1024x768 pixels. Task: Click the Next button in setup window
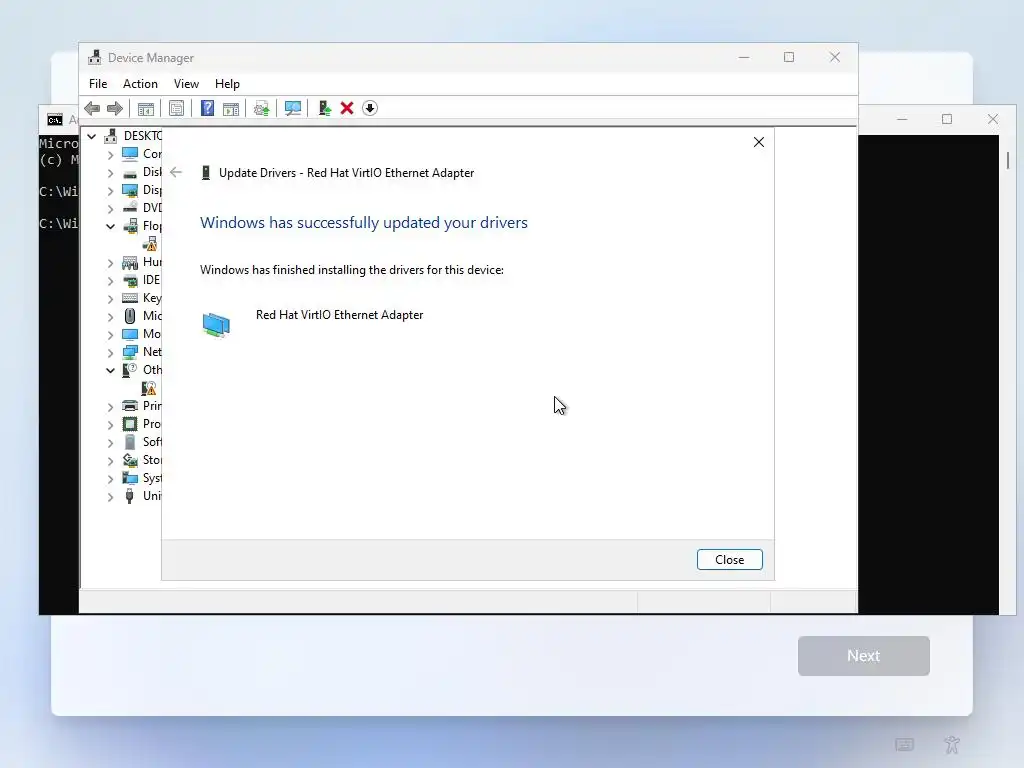[863, 656]
